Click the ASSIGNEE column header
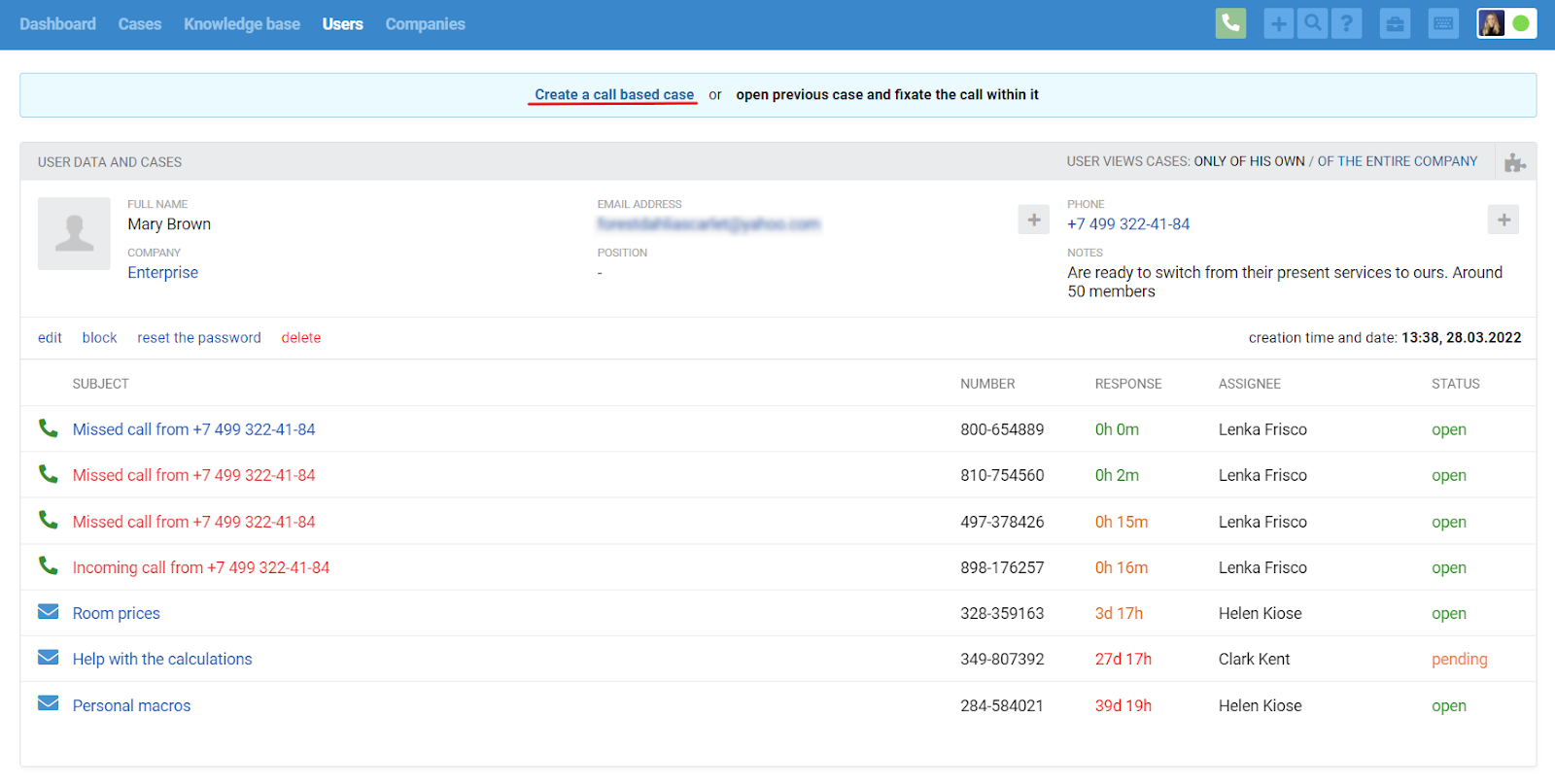 [x=1250, y=384]
